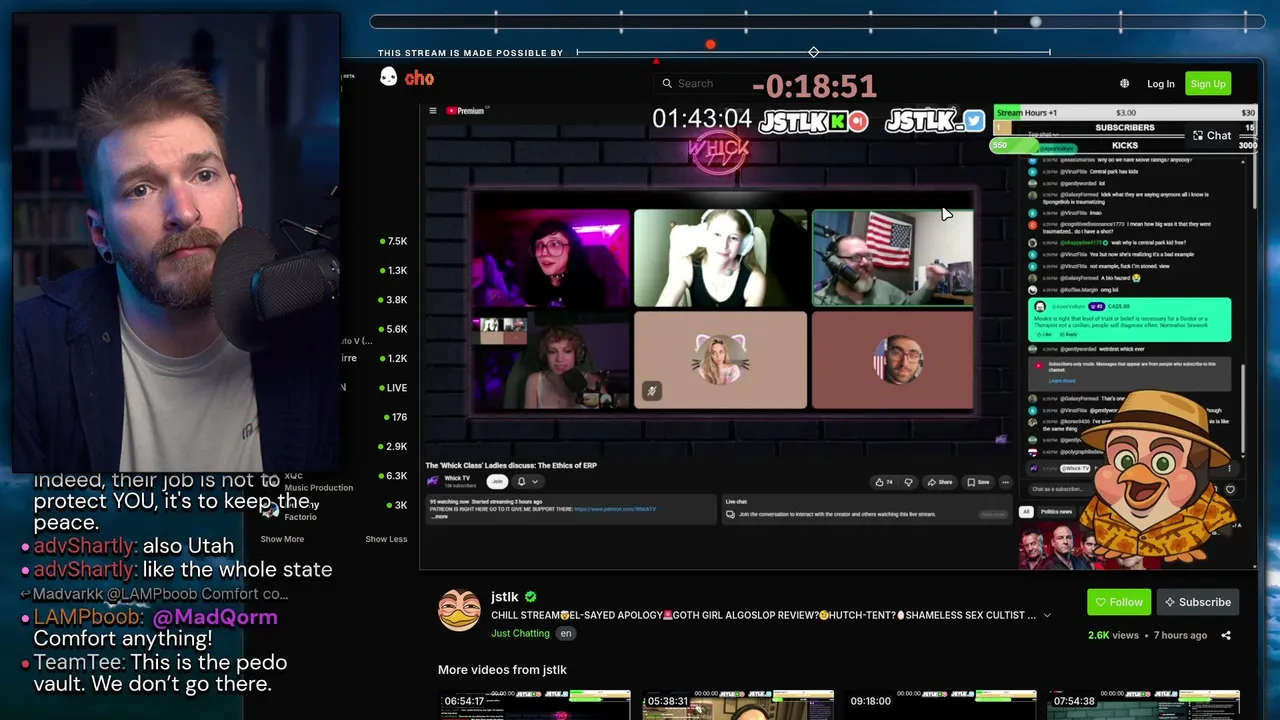Share the YouTube video
Image resolution: width=1280 pixels, height=720 pixels.
click(940, 482)
